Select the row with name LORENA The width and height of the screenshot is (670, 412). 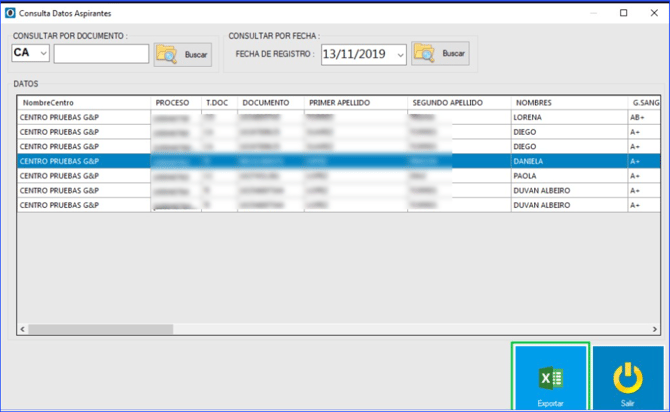(339, 117)
